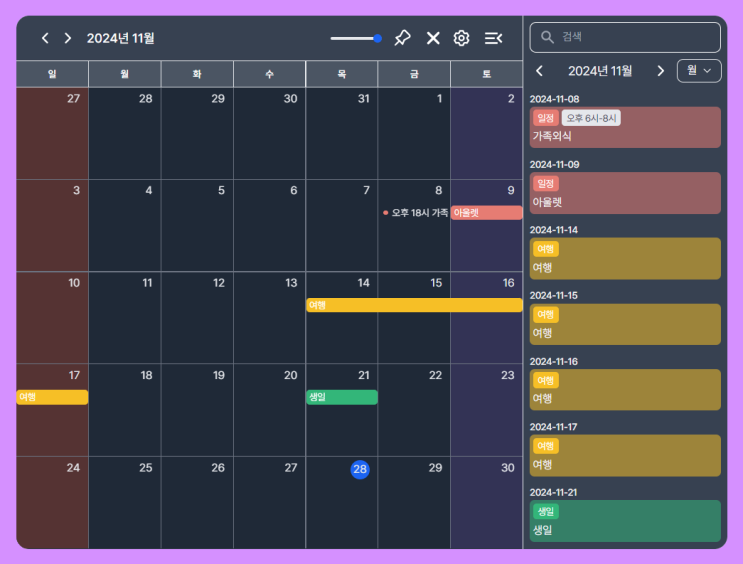Viewport: 743px width, 564px height.
Task: Click the 일정 tag on 가족외식 card
Action: point(545,118)
